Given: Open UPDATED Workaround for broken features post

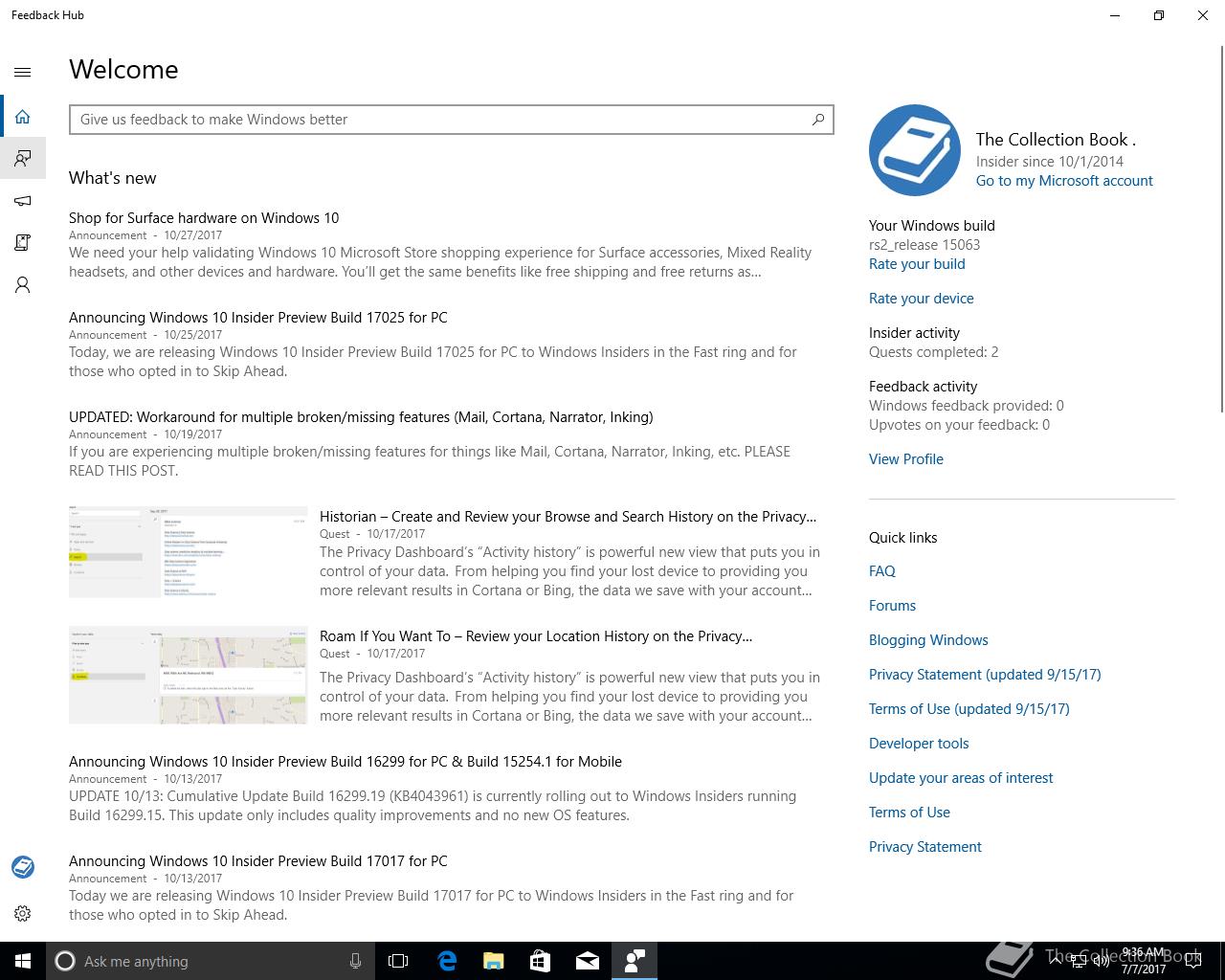Looking at the screenshot, I should coord(361,417).
